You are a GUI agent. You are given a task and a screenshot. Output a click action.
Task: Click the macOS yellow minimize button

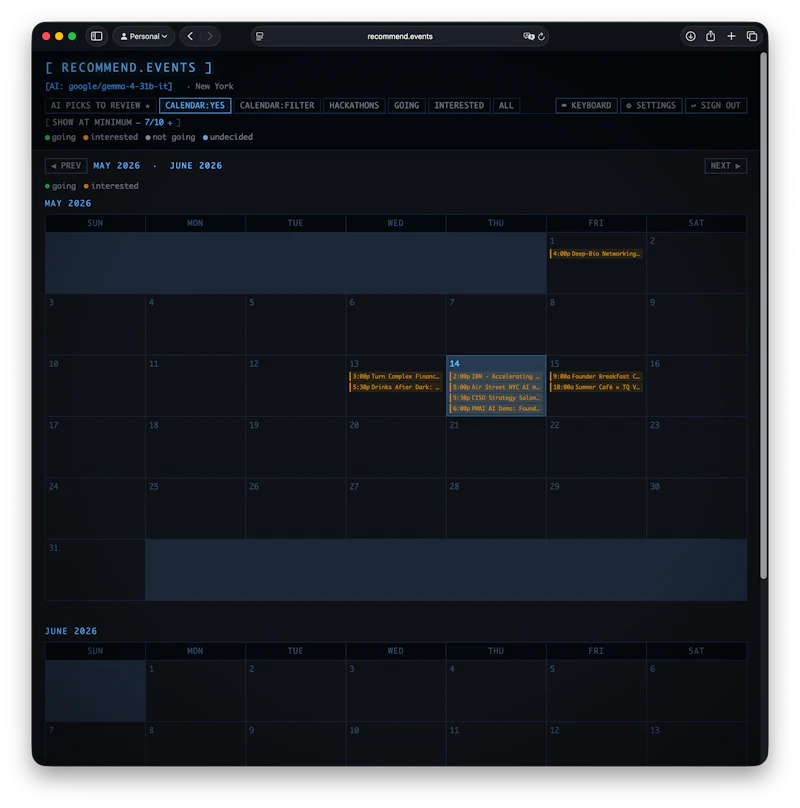coord(59,36)
